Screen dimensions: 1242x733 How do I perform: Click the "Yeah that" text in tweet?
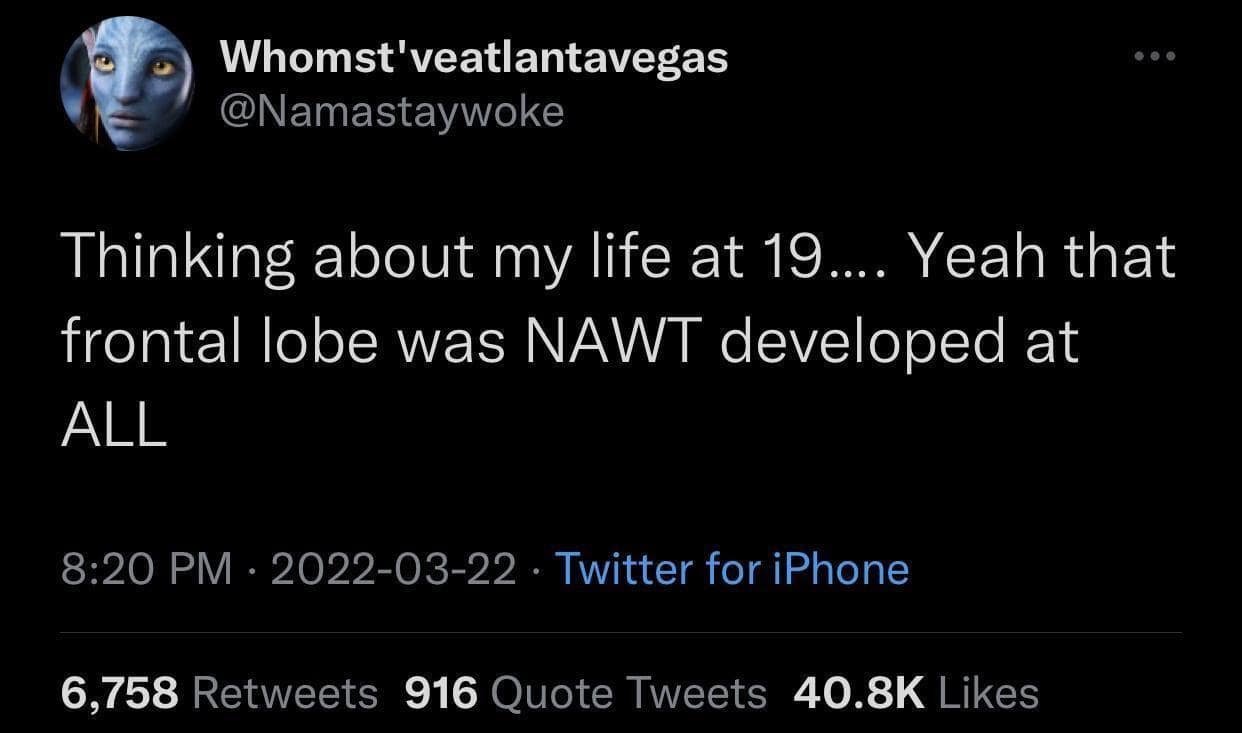click(x=1044, y=257)
